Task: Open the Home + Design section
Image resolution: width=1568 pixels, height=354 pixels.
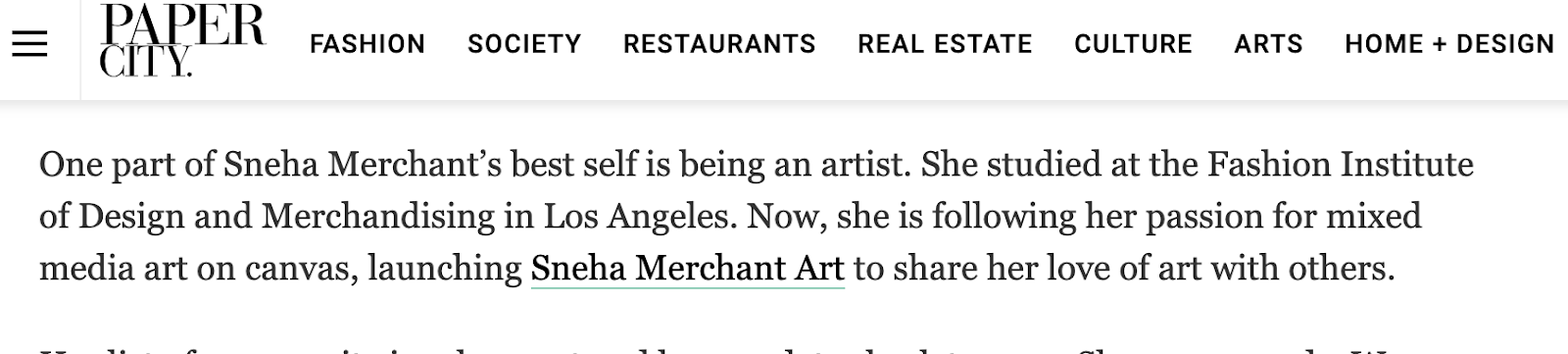Action: pyautogui.click(x=1449, y=44)
